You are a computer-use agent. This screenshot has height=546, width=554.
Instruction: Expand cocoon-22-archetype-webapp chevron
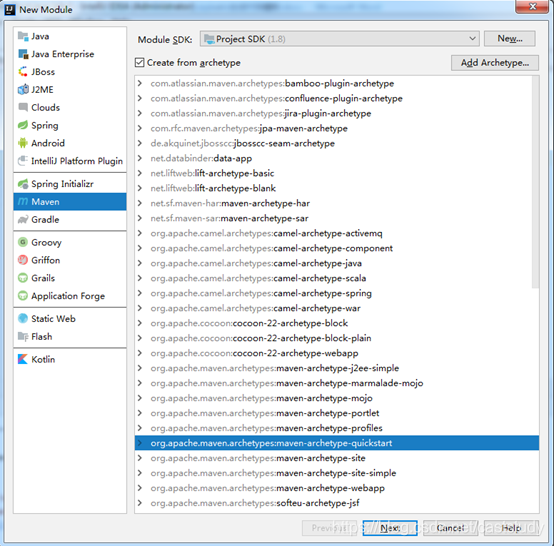[140, 353]
